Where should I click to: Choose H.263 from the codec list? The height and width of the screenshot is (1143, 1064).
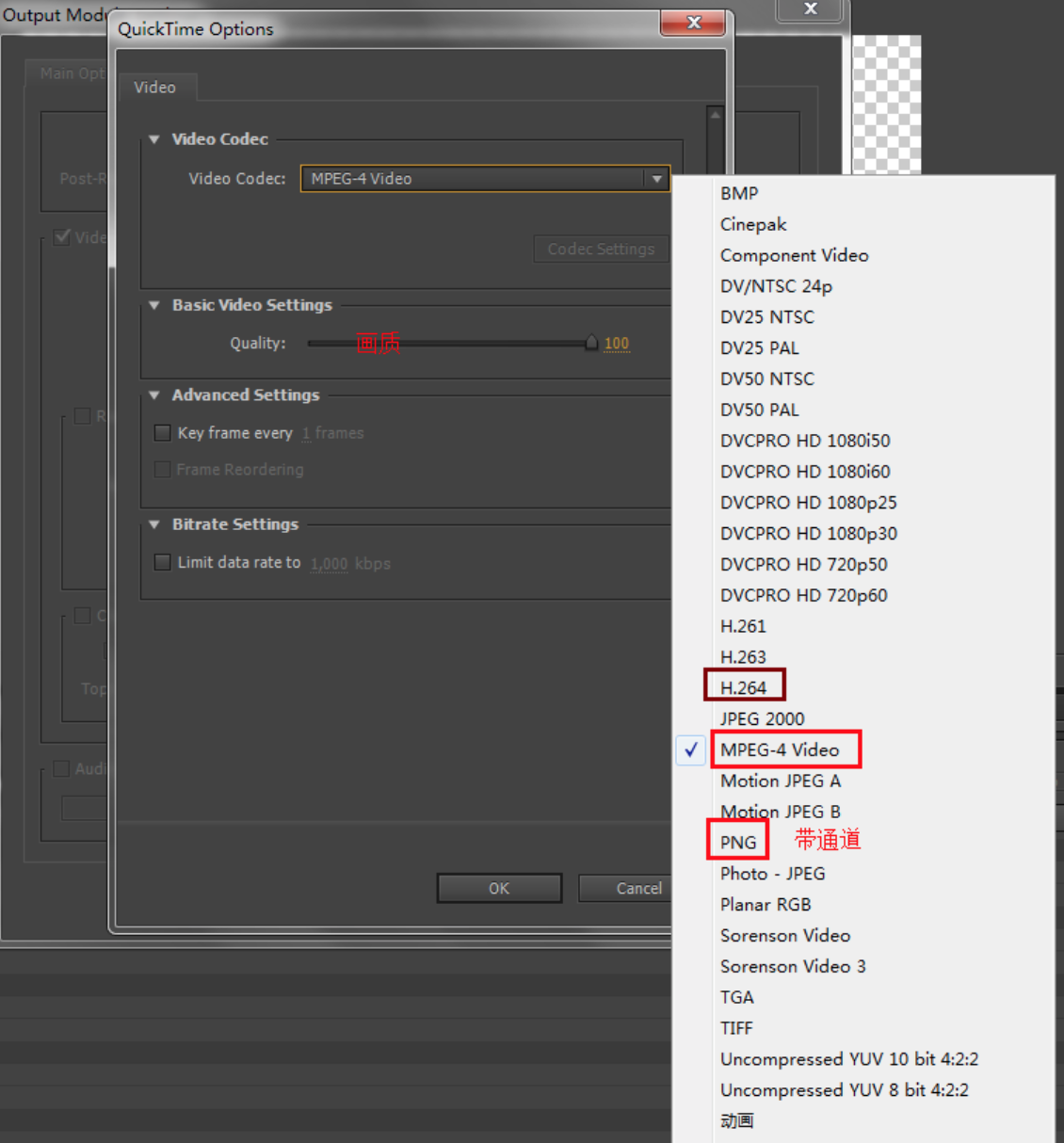coord(743,657)
